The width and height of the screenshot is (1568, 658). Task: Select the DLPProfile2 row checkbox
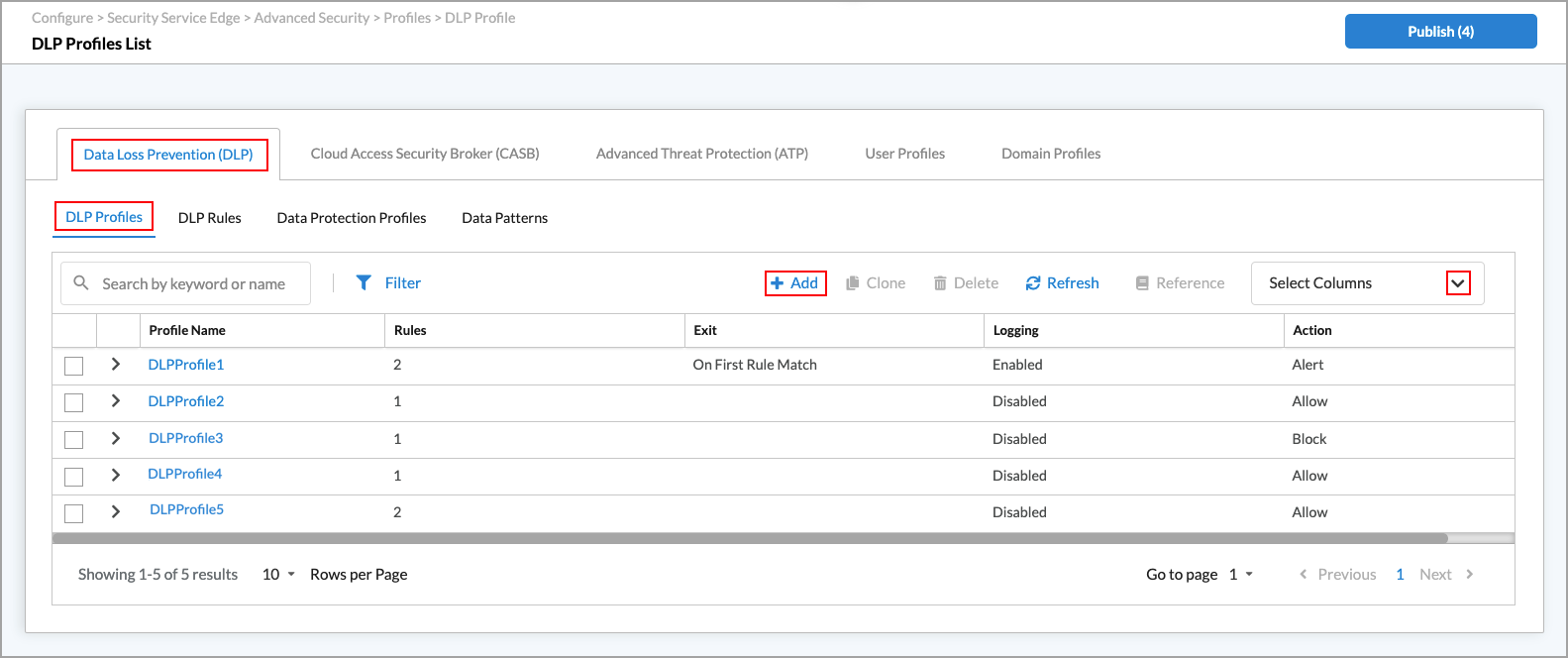click(73, 402)
